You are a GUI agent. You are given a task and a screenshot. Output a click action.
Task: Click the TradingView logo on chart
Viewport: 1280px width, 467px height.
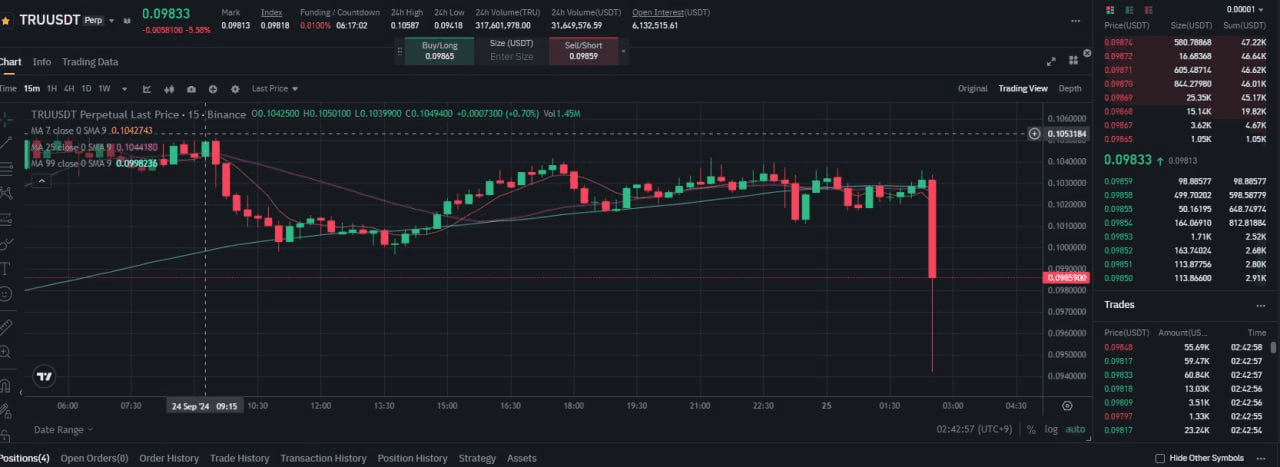coord(44,377)
